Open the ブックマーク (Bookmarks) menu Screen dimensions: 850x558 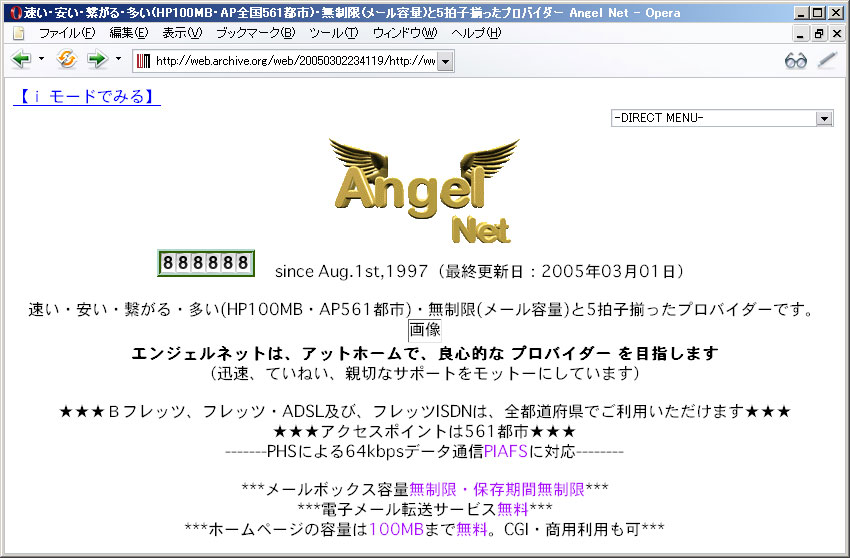[x=255, y=33]
